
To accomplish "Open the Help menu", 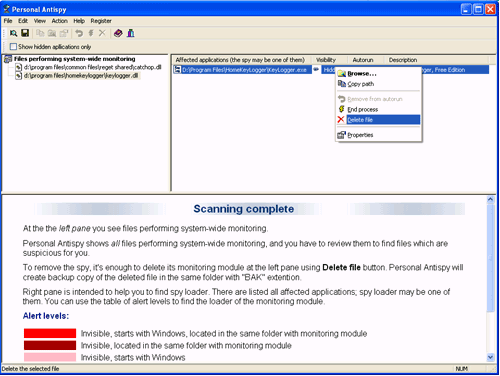I will coord(79,21).
